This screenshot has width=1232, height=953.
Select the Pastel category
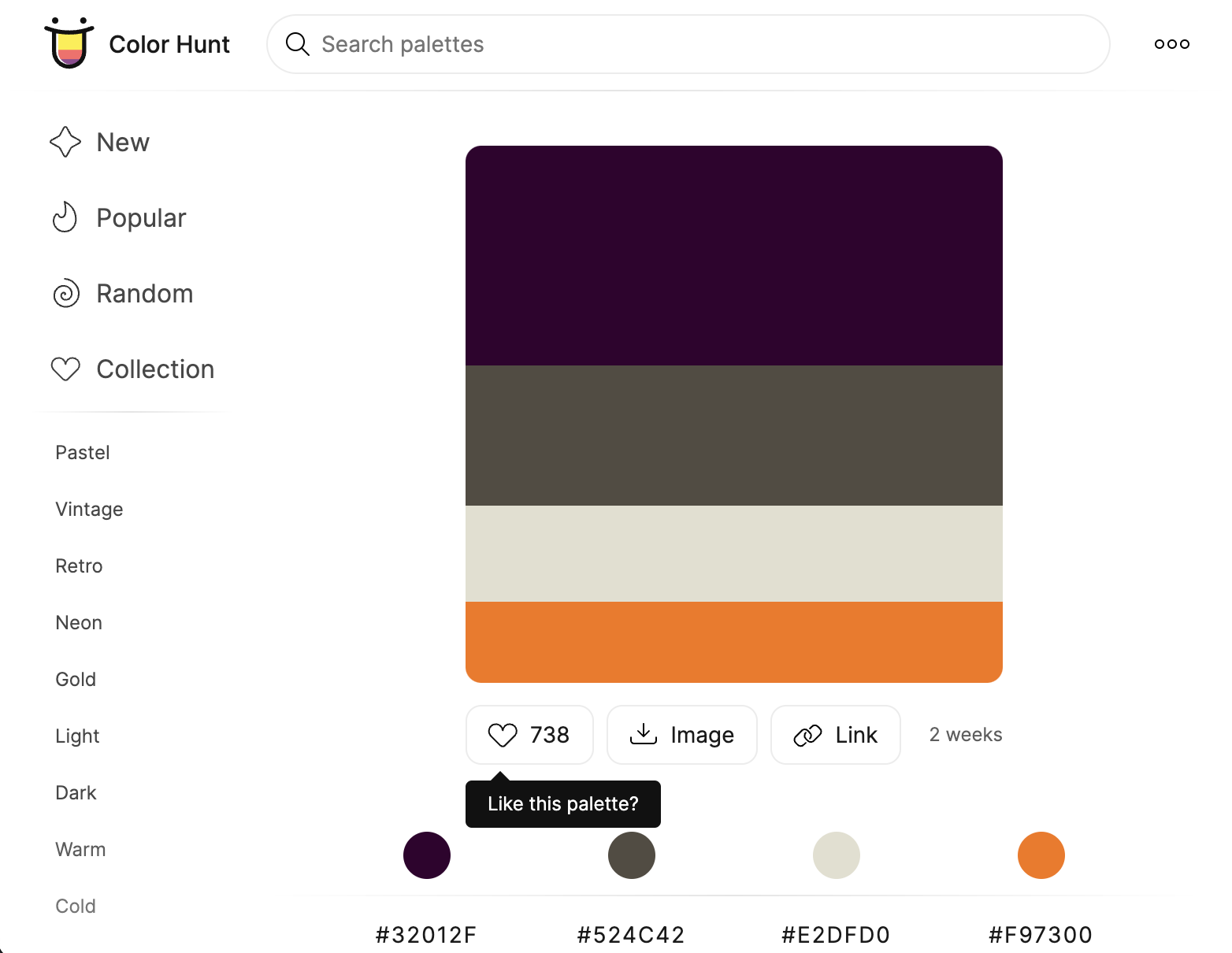pos(83,453)
